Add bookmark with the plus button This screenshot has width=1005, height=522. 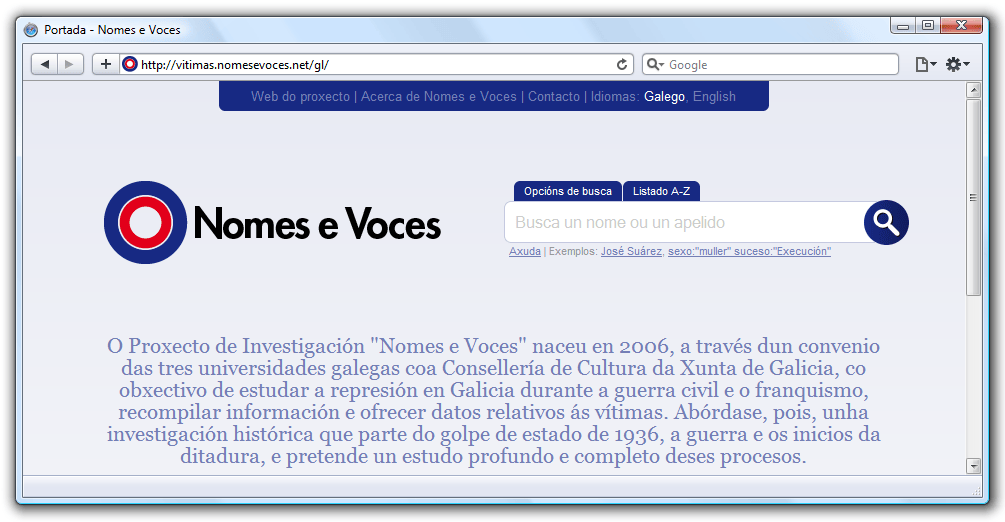coord(106,64)
